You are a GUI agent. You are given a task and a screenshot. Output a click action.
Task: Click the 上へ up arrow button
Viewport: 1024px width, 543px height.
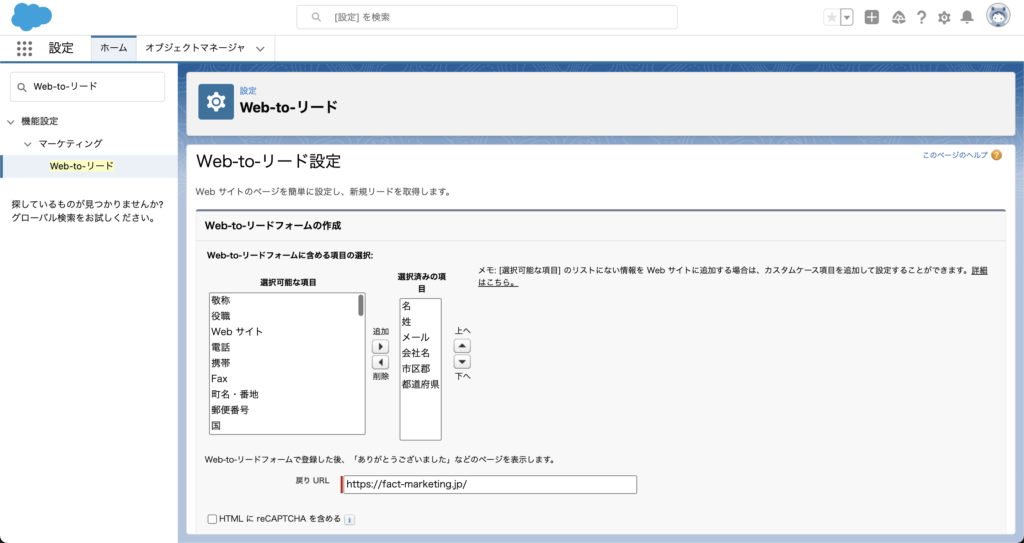pyautogui.click(x=462, y=346)
